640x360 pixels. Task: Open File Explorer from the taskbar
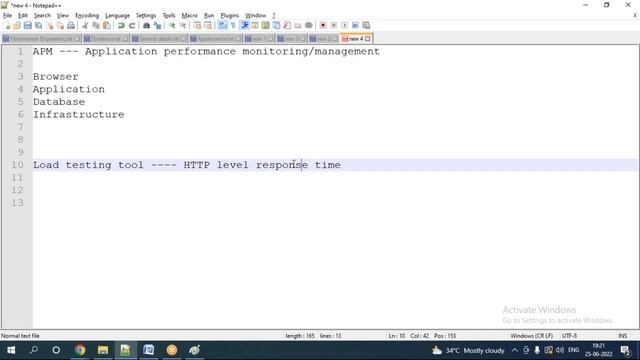103,350
